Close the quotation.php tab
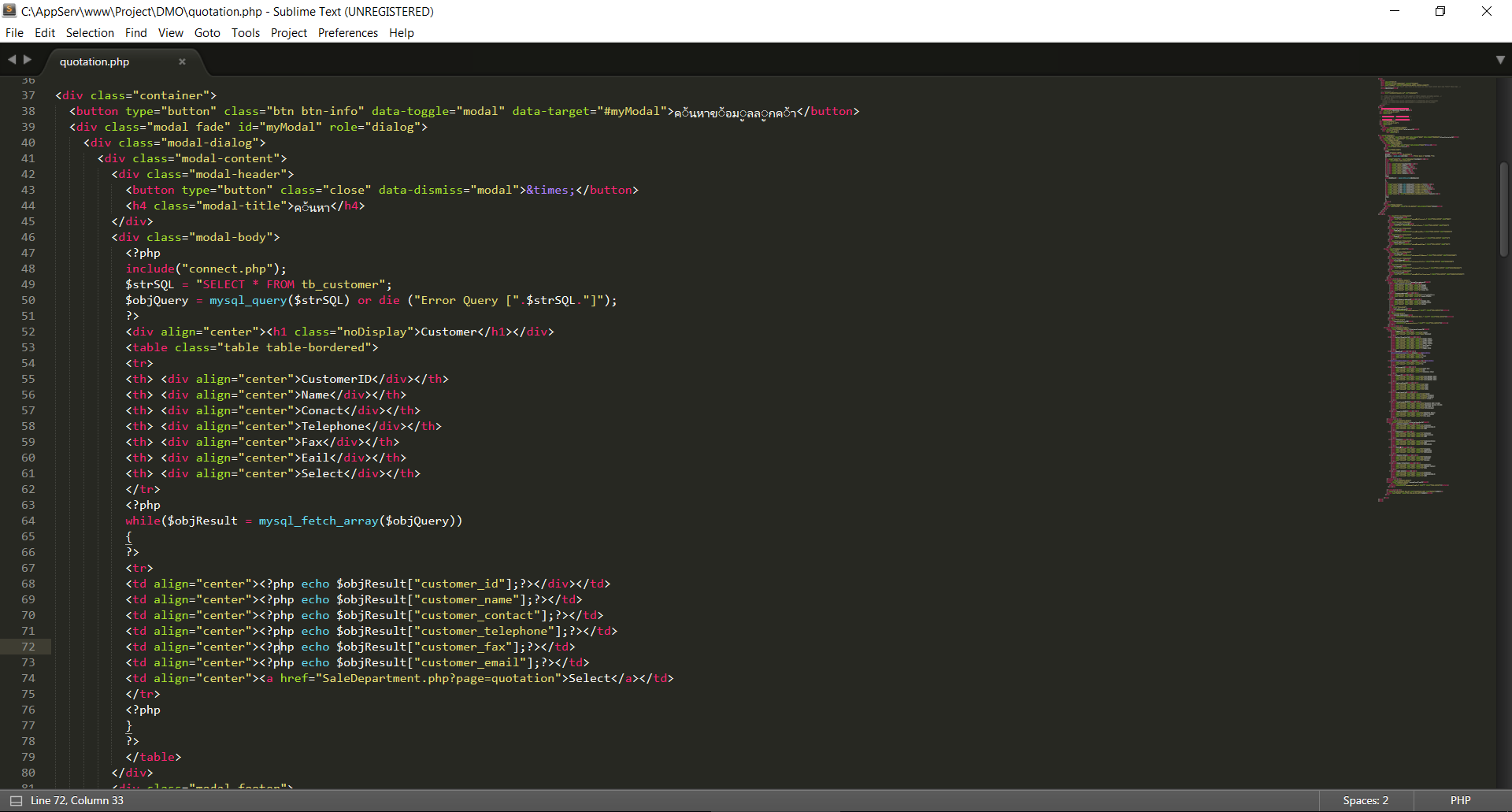This screenshot has height=812, width=1512. [182, 61]
